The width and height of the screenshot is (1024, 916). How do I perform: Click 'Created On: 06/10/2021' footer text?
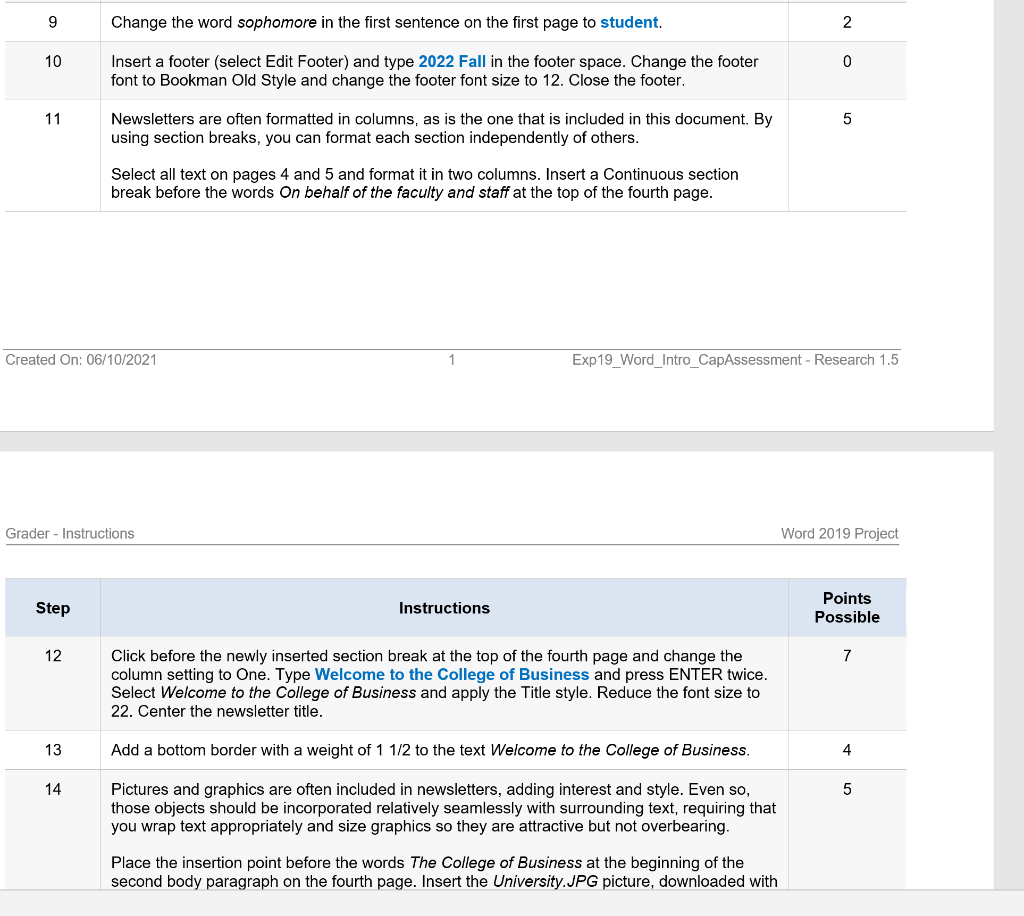(x=81, y=360)
